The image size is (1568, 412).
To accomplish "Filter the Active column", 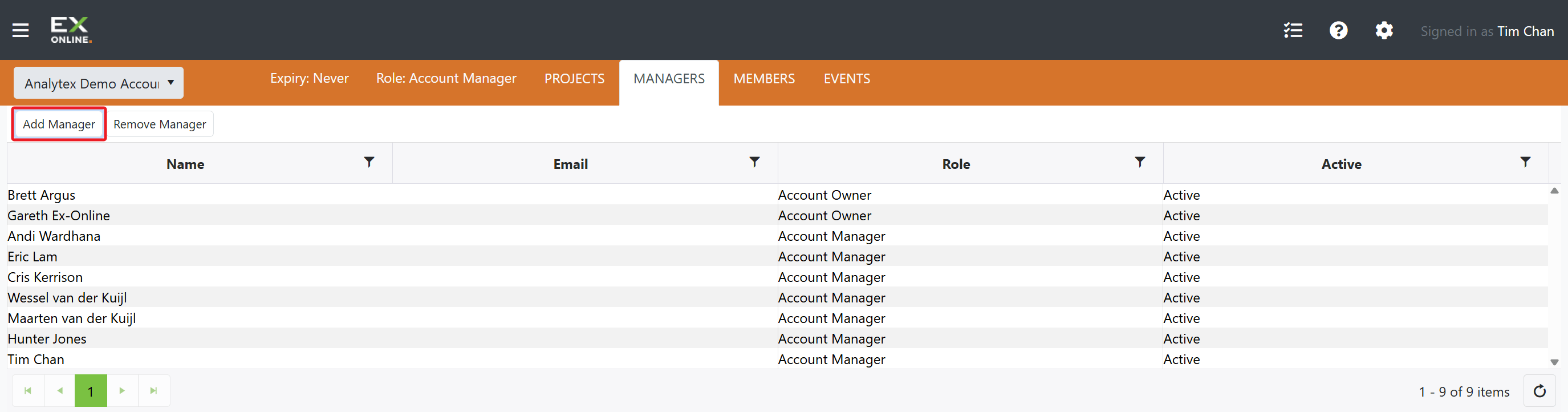I will click(x=1525, y=162).
